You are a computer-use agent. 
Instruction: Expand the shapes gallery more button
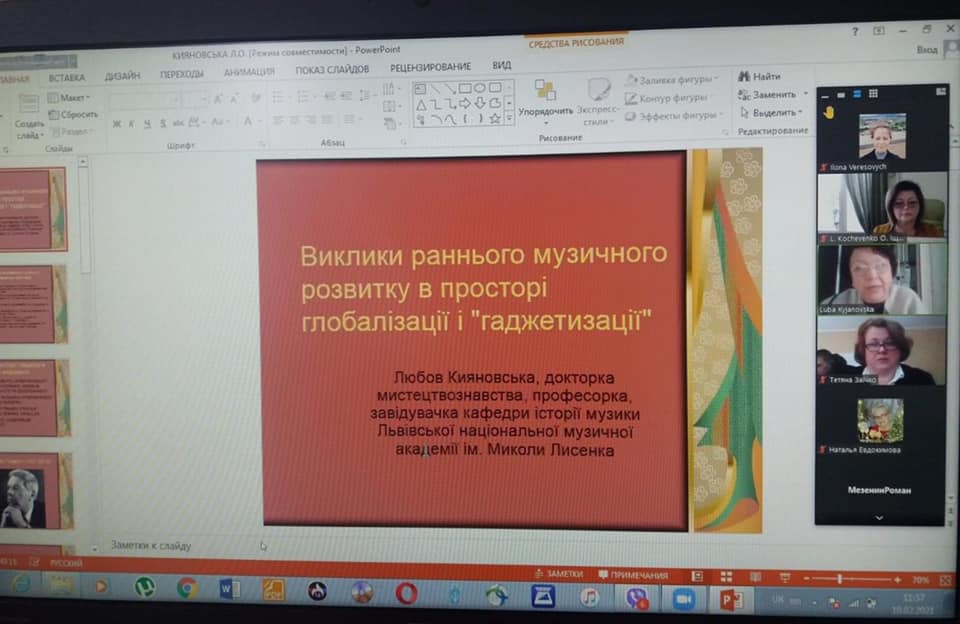[x=509, y=118]
